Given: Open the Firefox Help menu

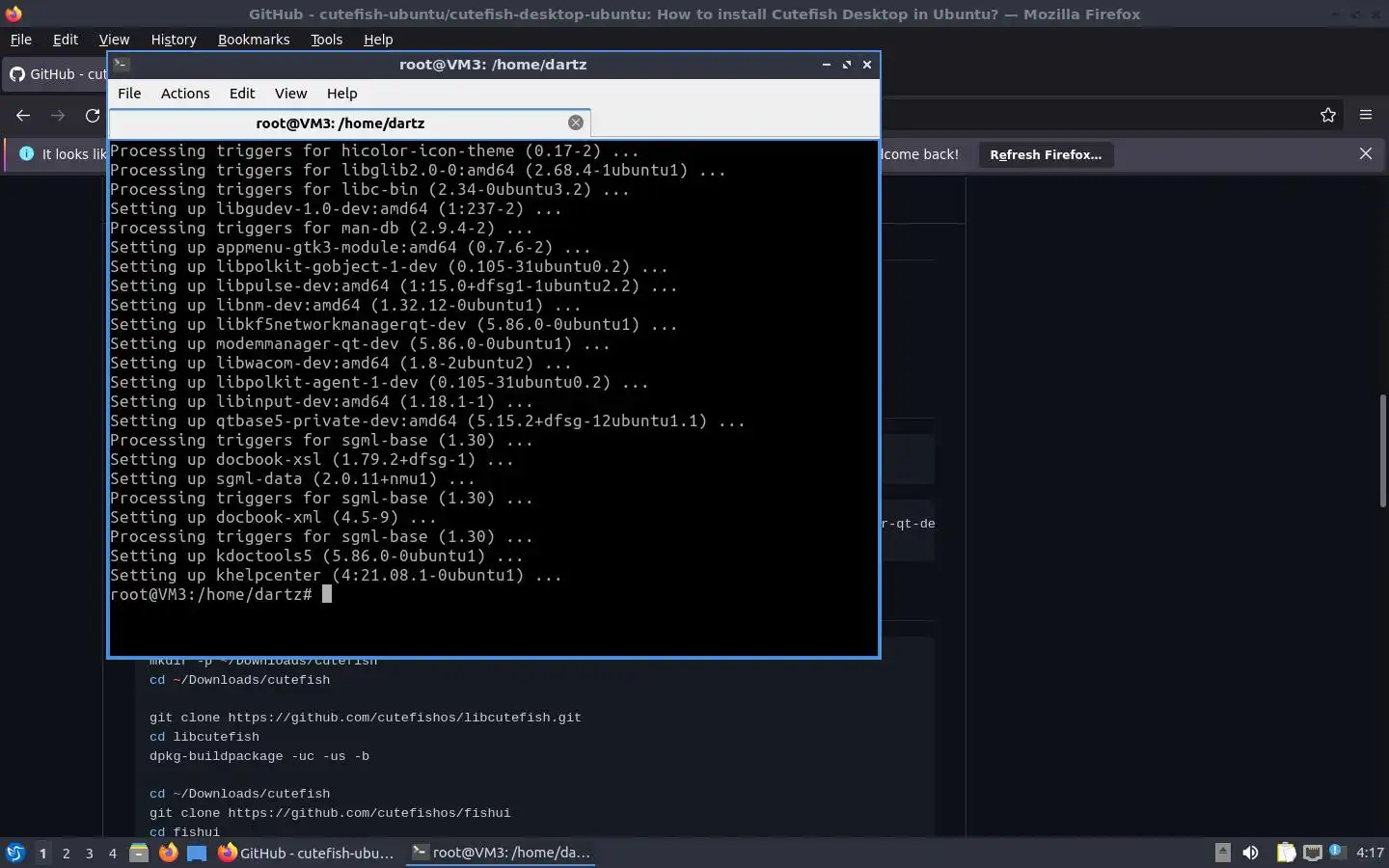Looking at the screenshot, I should pyautogui.click(x=378, y=40).
